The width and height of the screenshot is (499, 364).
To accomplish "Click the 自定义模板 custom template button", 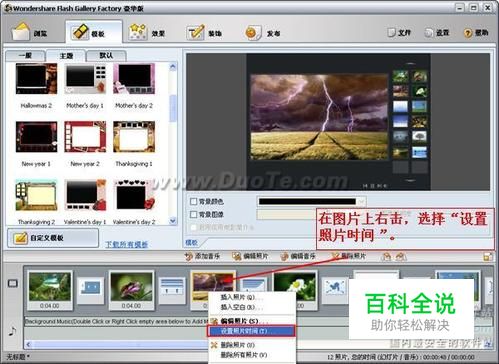I will coord(53,238).
